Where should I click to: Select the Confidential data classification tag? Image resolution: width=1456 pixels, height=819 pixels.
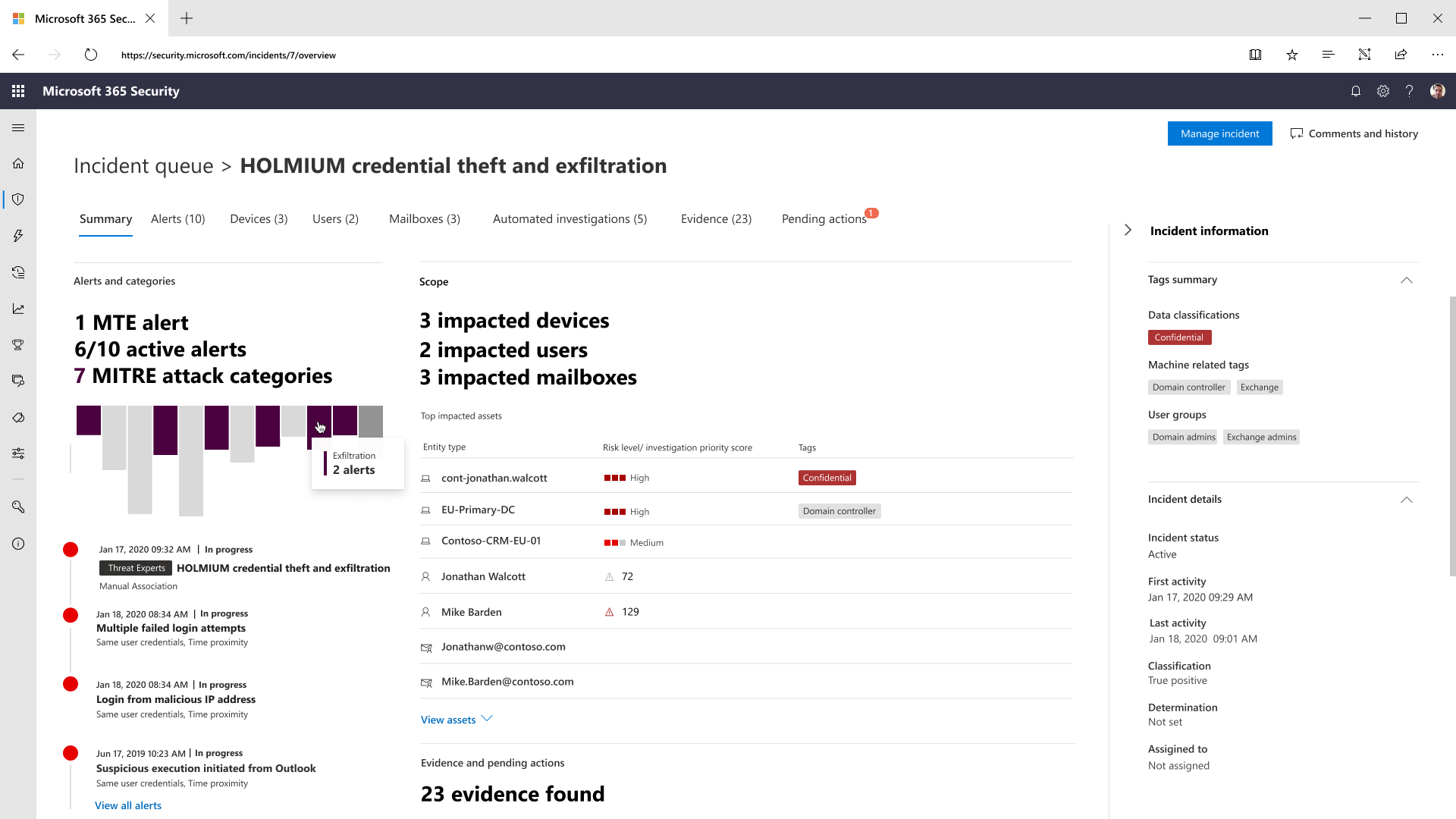tap(1179, 337)
